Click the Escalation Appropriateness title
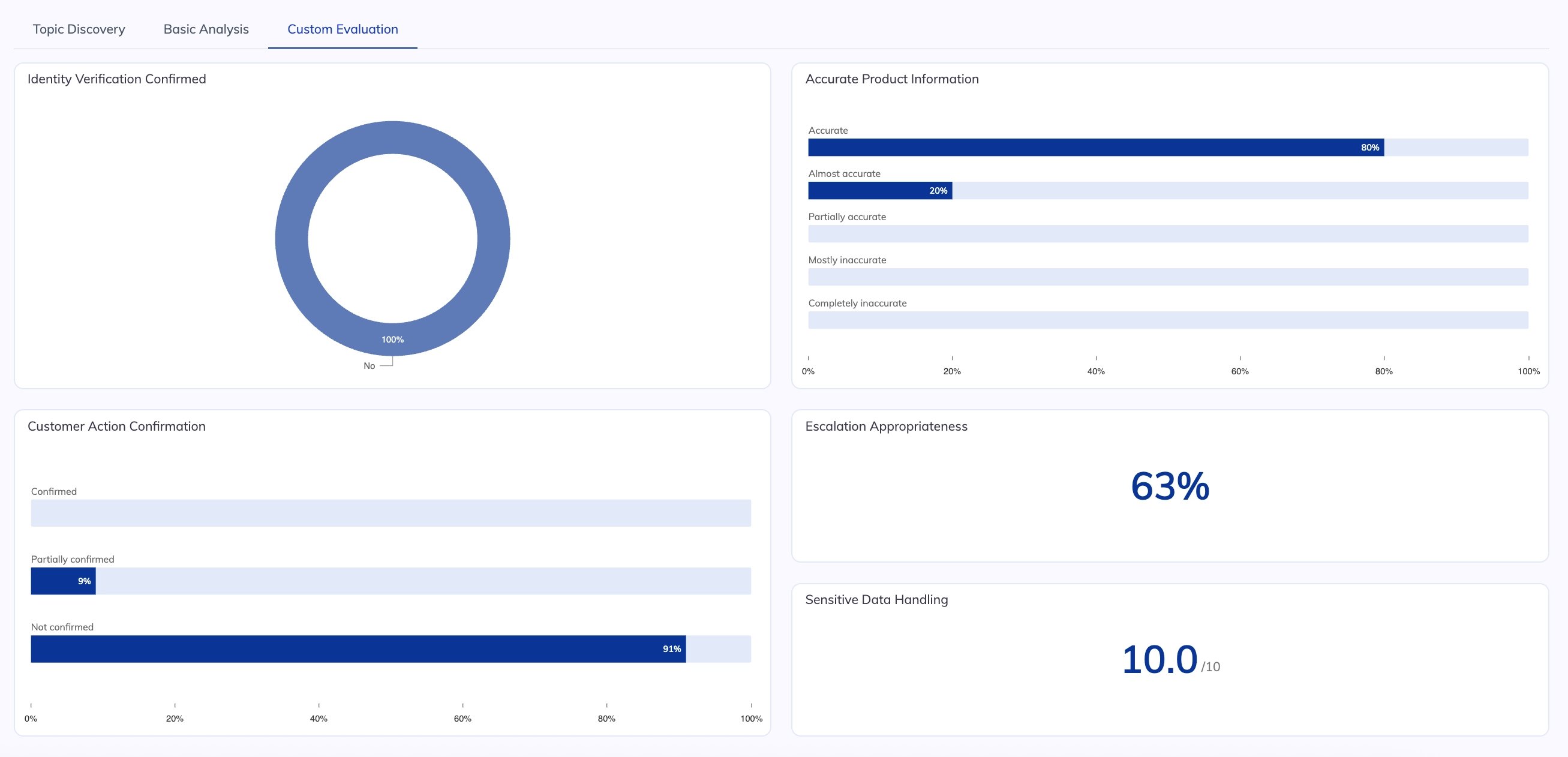Viewport: 1568px width, 757px height. coord(886,426)
